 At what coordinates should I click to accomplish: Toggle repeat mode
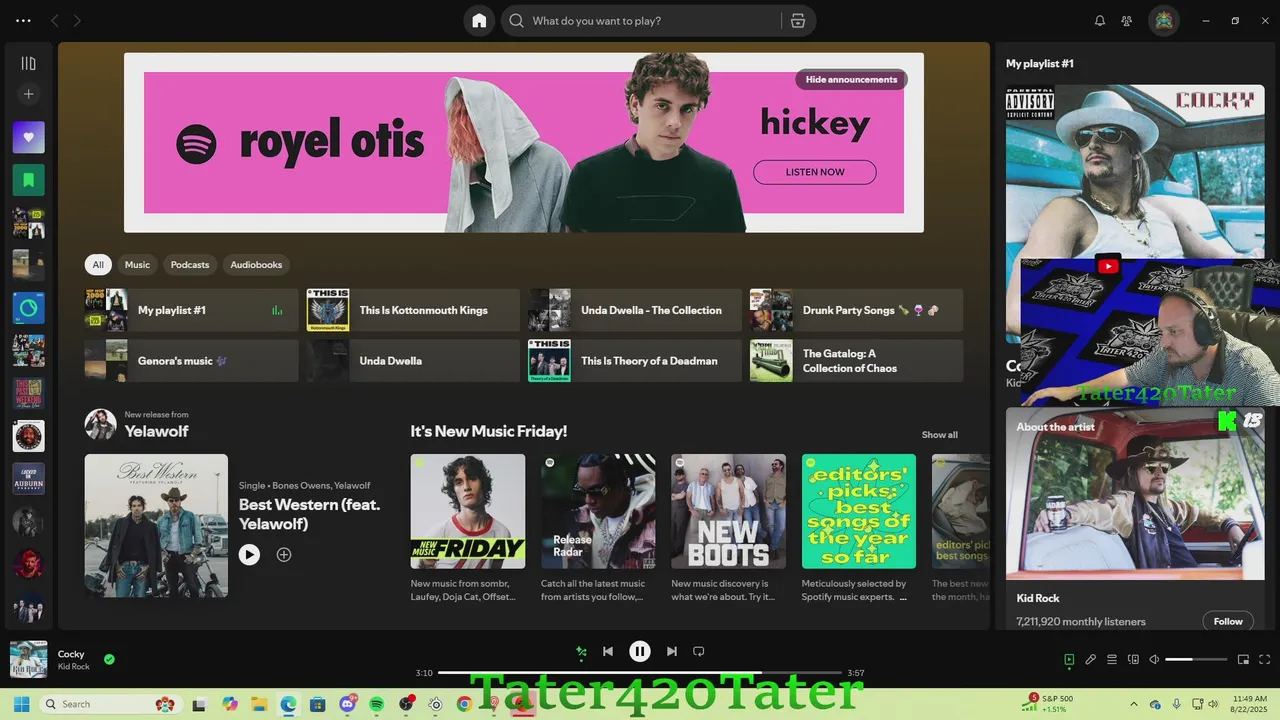pos(699,652)
